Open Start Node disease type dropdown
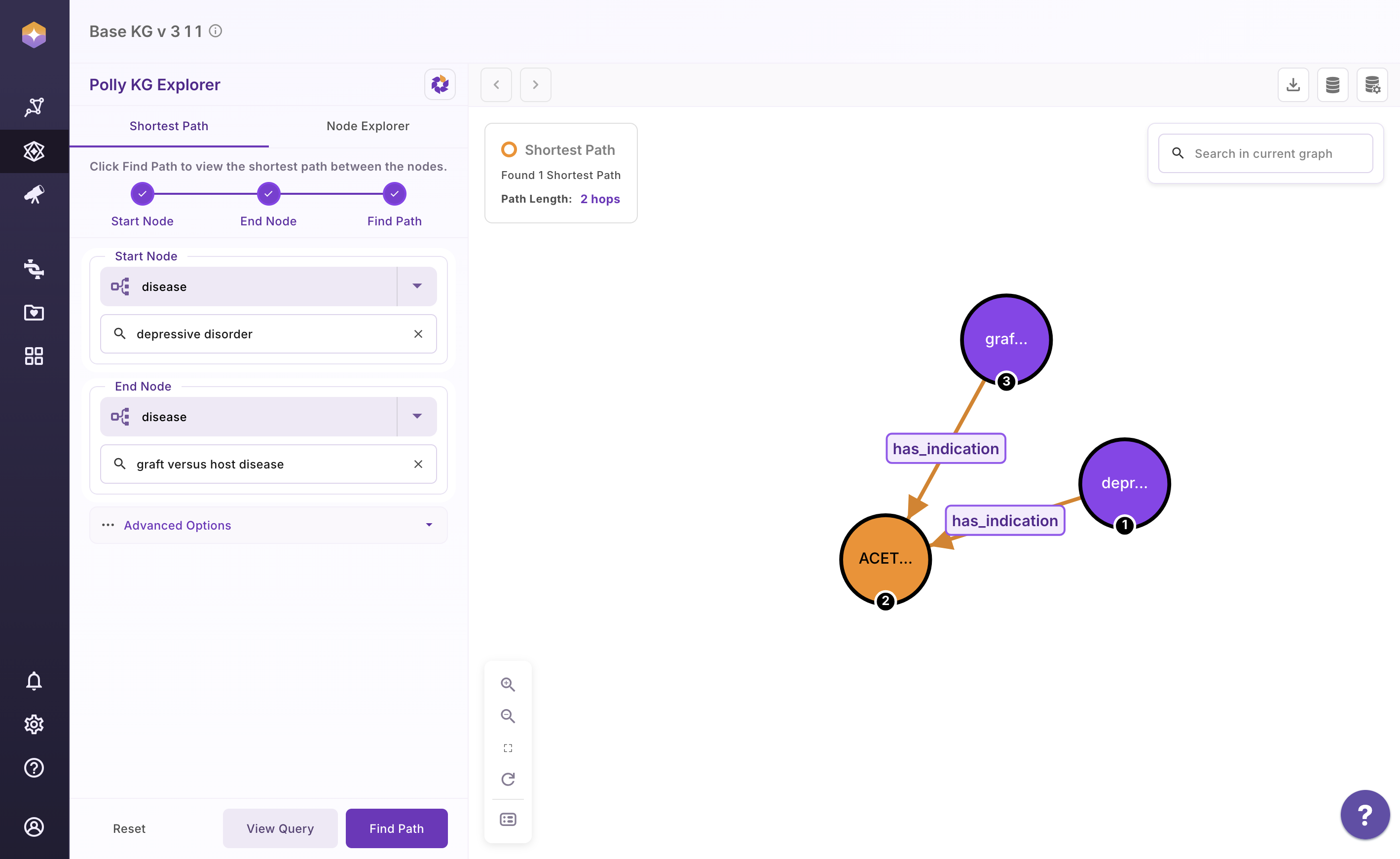Image resolution: width=1400 pixels, height=859 pixels. tap(417, 286)
